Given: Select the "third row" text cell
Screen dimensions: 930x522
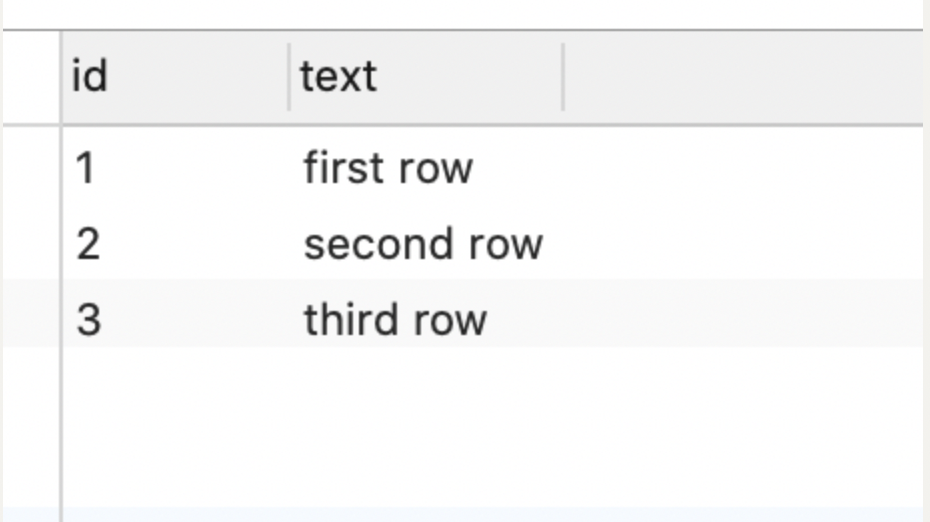Looking at the screenshot, I should click(x=426, y=319).
